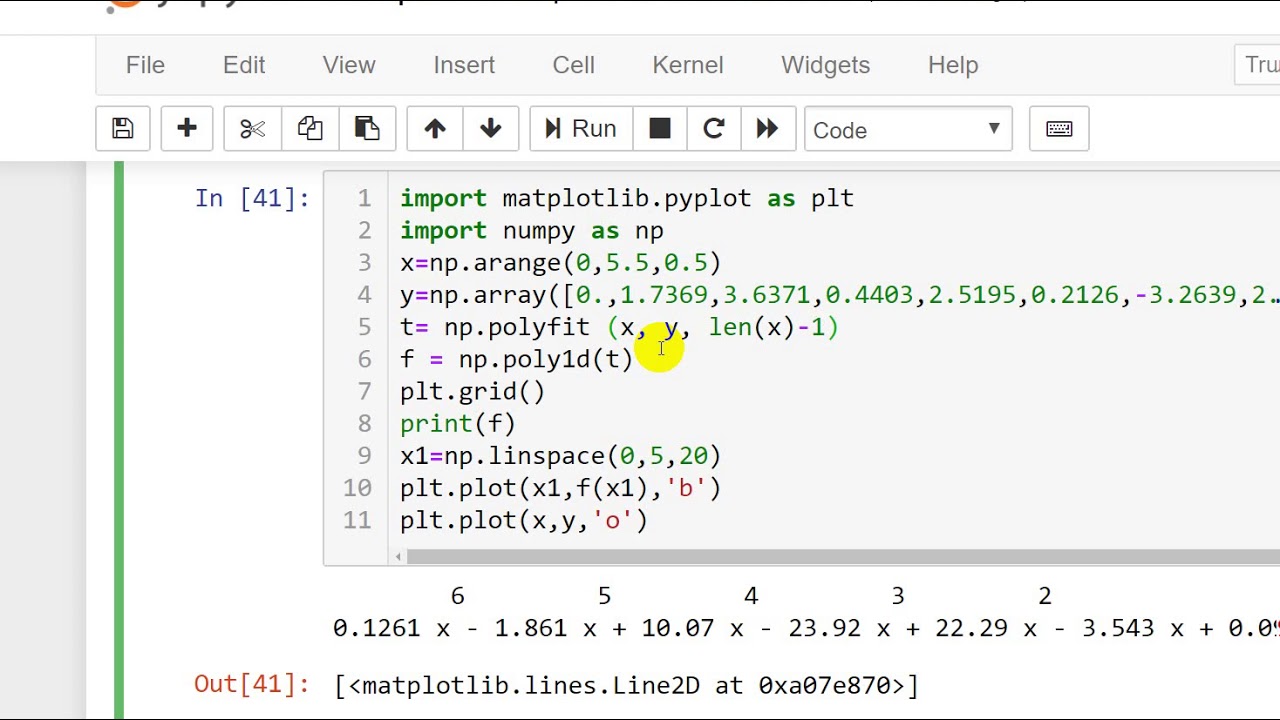Open the Edit menu

(244, 65)
